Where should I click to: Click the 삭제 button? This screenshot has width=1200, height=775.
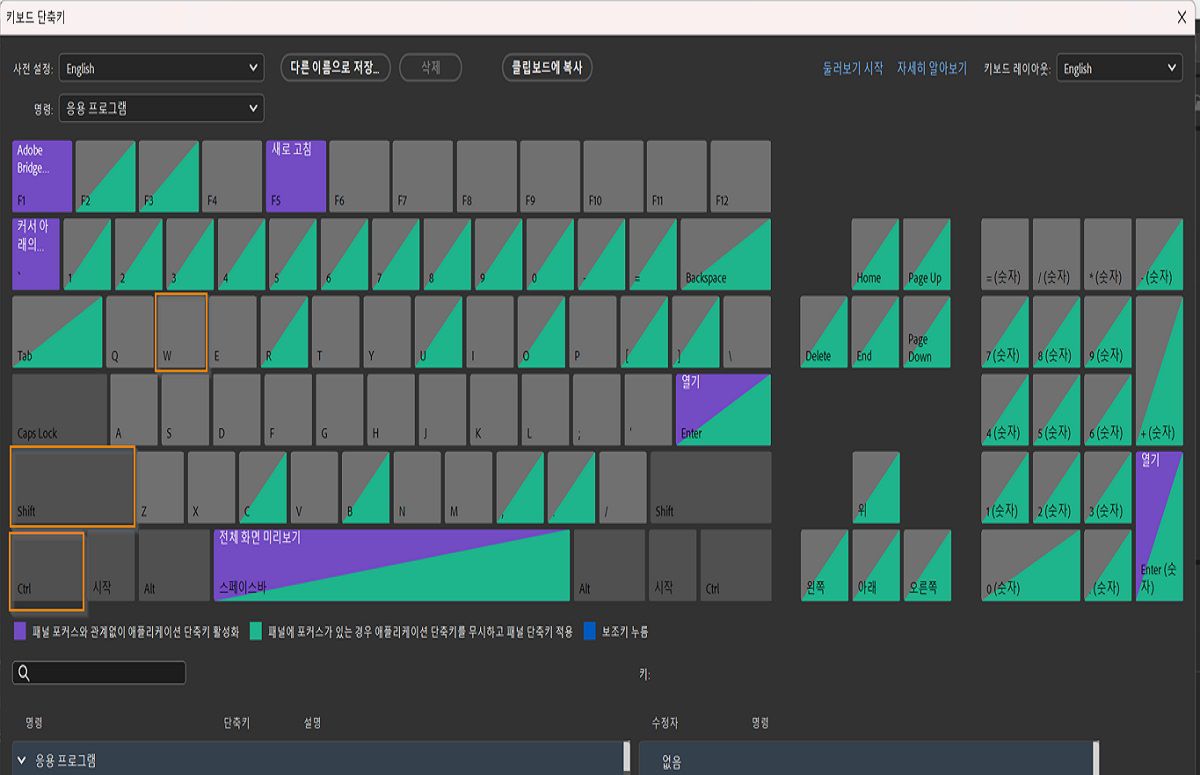[430, 68]
